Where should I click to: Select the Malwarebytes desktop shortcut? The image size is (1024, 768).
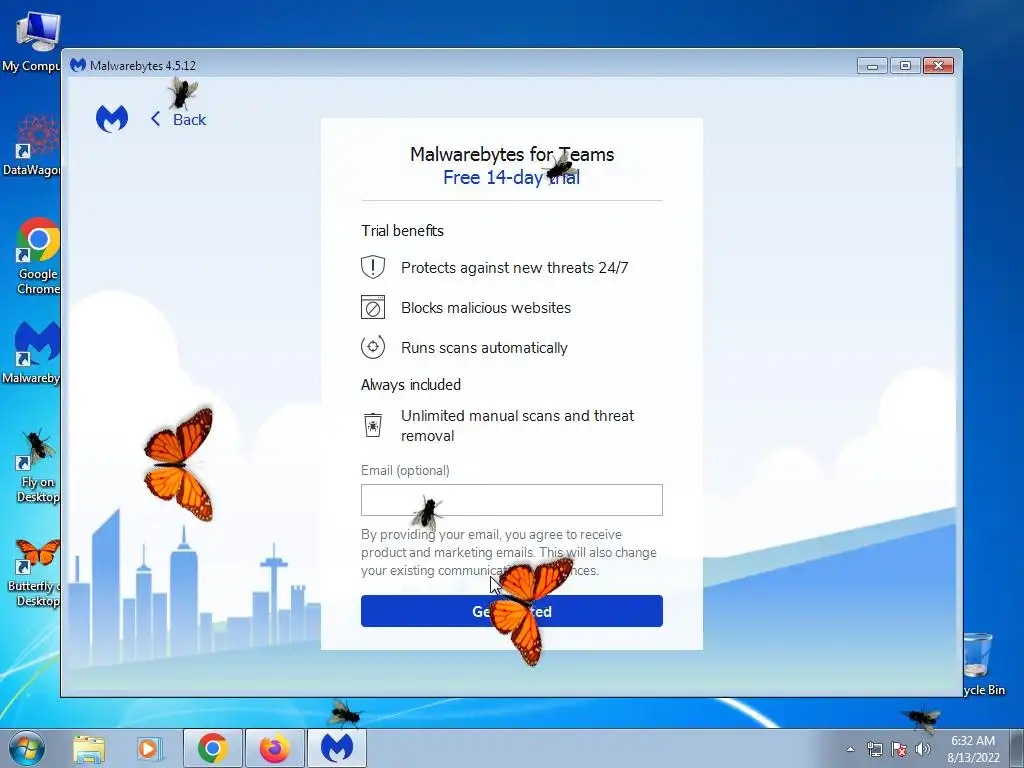click(31, 353)
